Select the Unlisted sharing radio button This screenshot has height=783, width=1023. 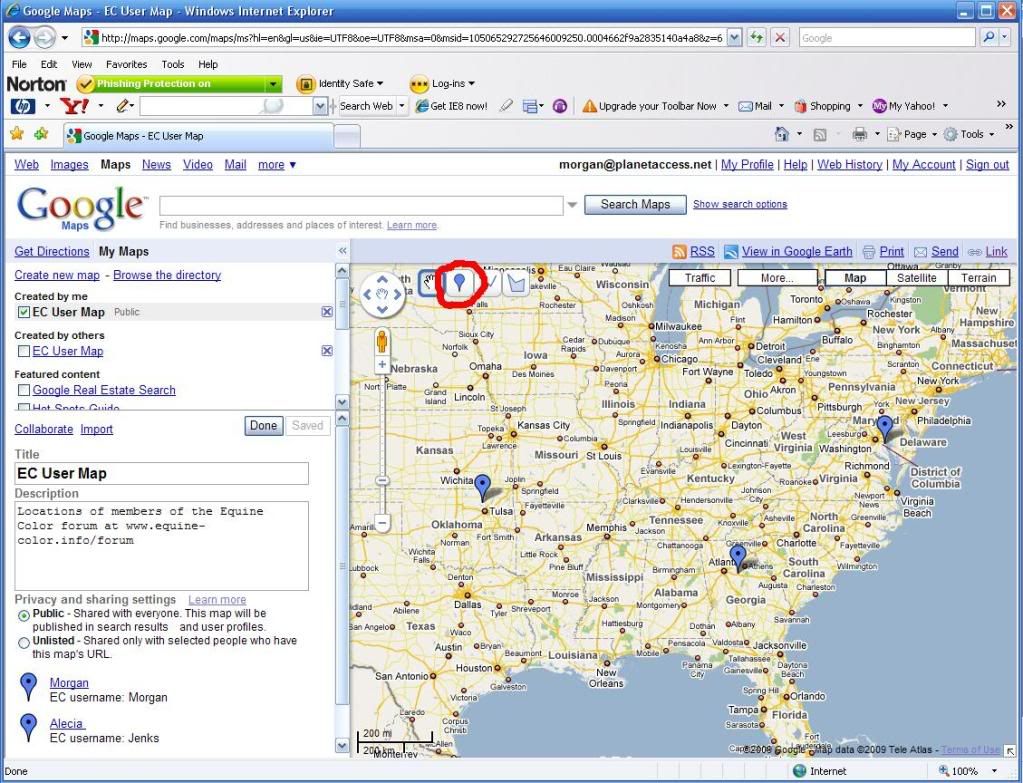(x=24, y=642)
